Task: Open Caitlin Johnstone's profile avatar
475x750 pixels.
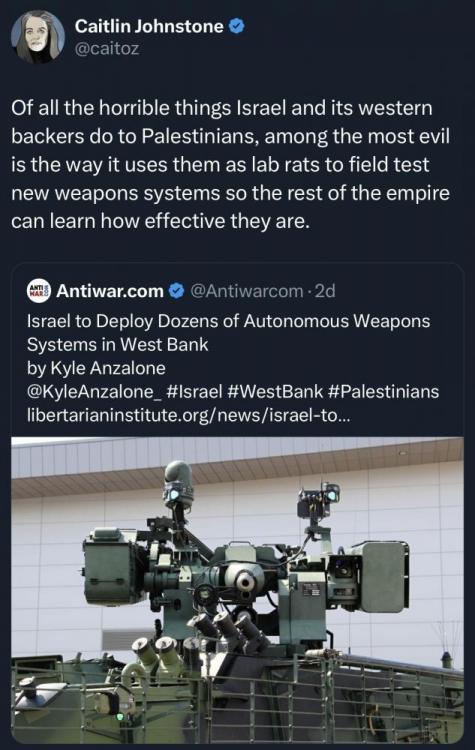Action: tap(38, 37)
